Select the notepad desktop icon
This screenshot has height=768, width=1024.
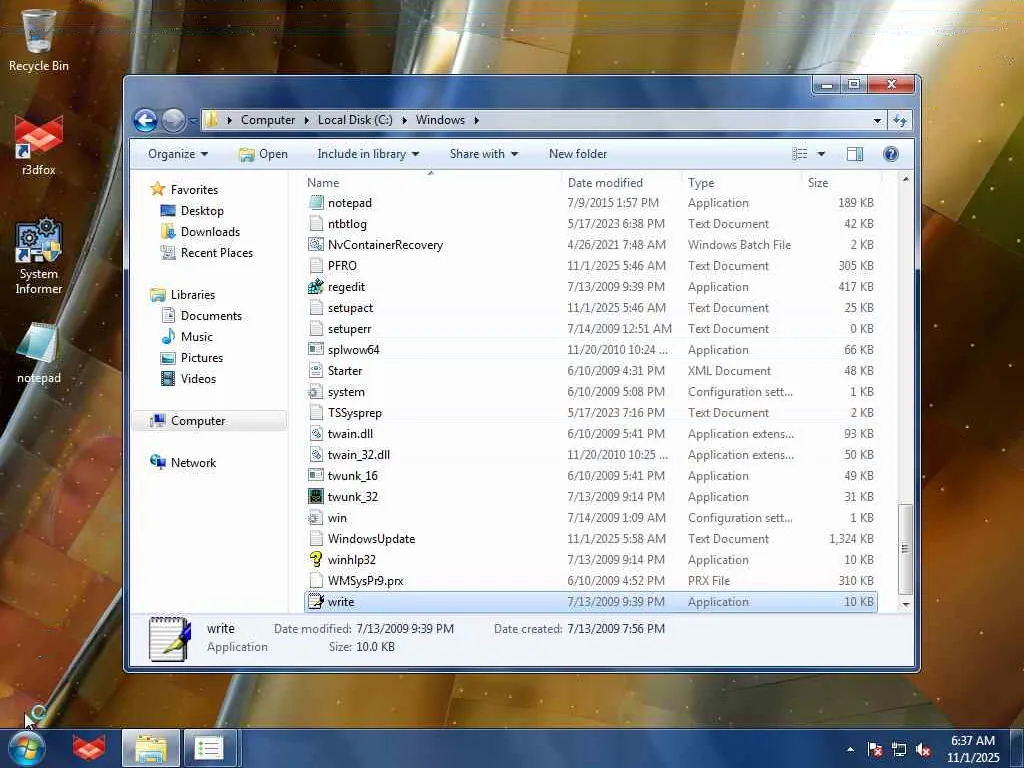pyautogui.click(x=39, y=353)
